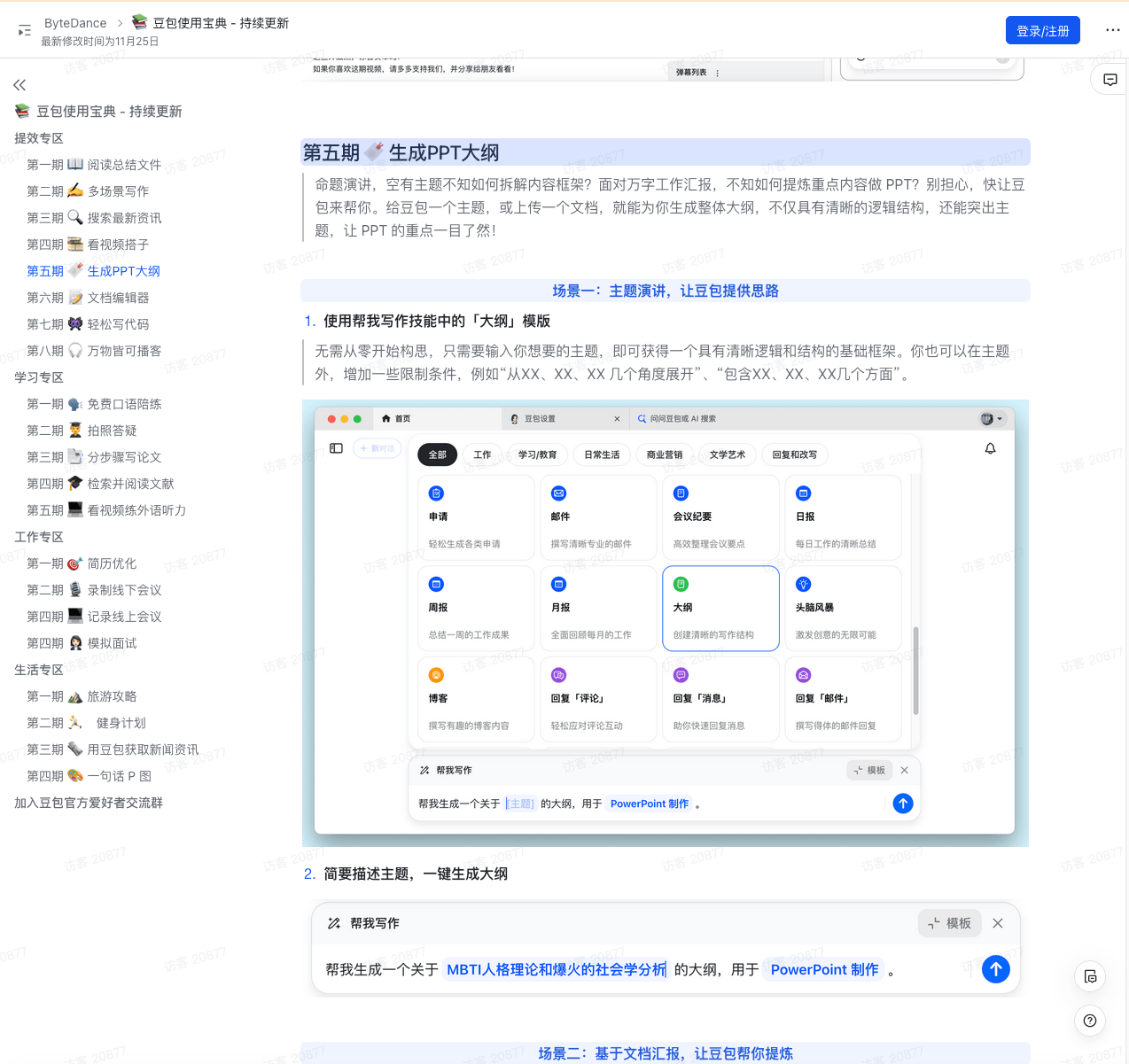Close the 帮我写作 panel inside screenshot

[x=905, y=770]
